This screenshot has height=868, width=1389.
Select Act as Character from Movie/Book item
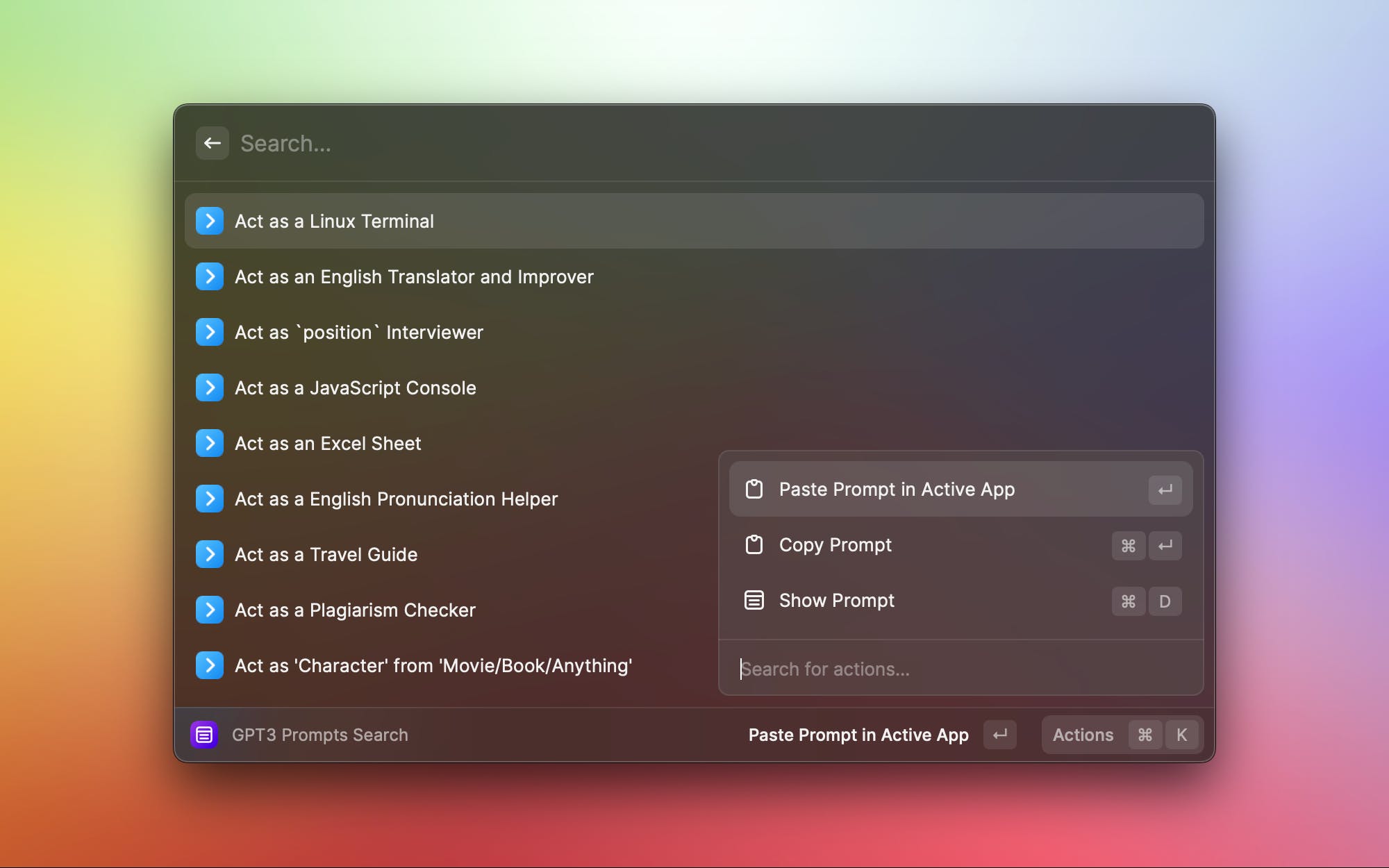pos(432,665)
